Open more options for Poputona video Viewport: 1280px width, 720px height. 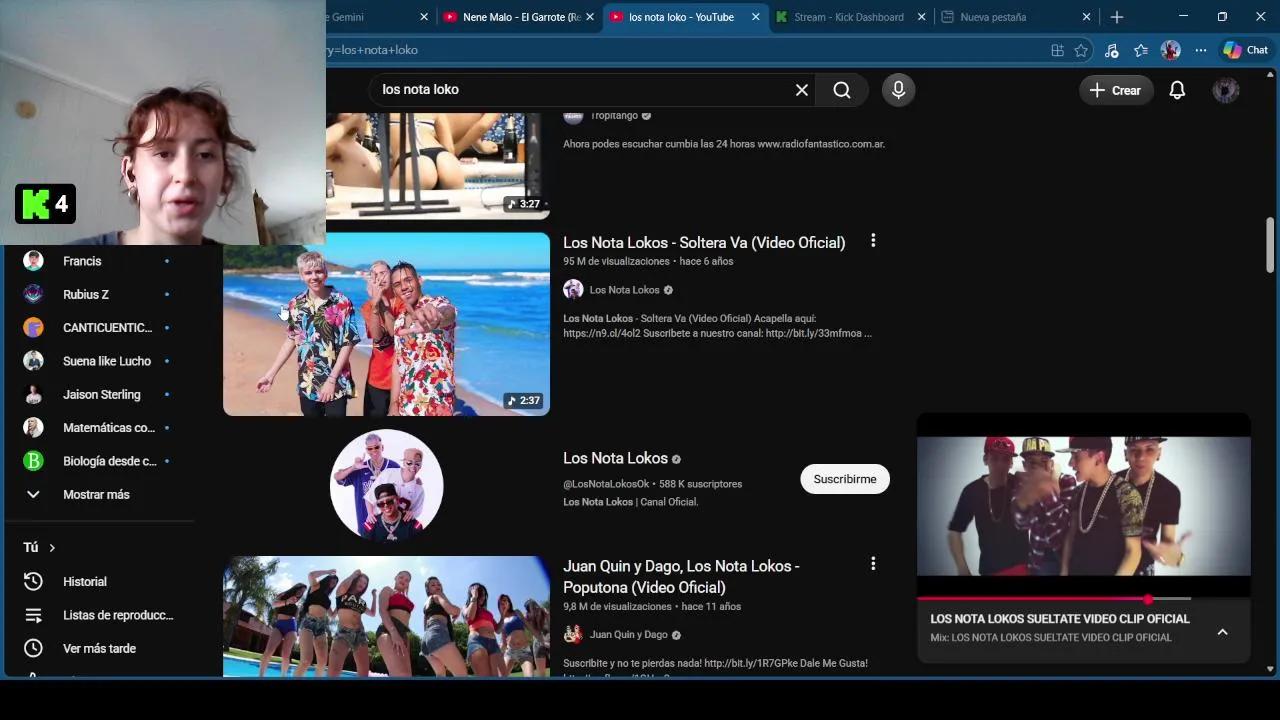pyautogui.click(x=873, y=564)
